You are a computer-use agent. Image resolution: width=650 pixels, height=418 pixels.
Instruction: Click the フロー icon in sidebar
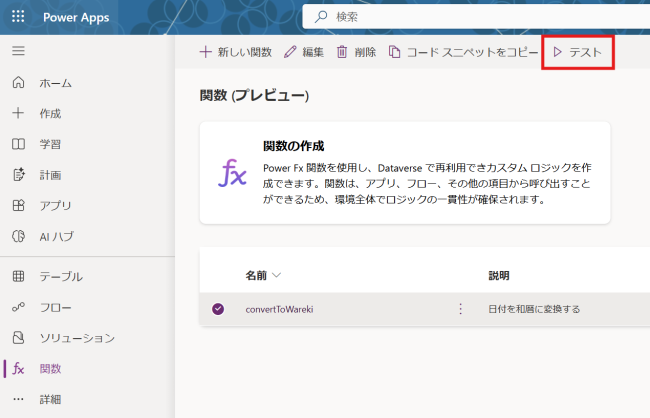(x=18, y=307)
